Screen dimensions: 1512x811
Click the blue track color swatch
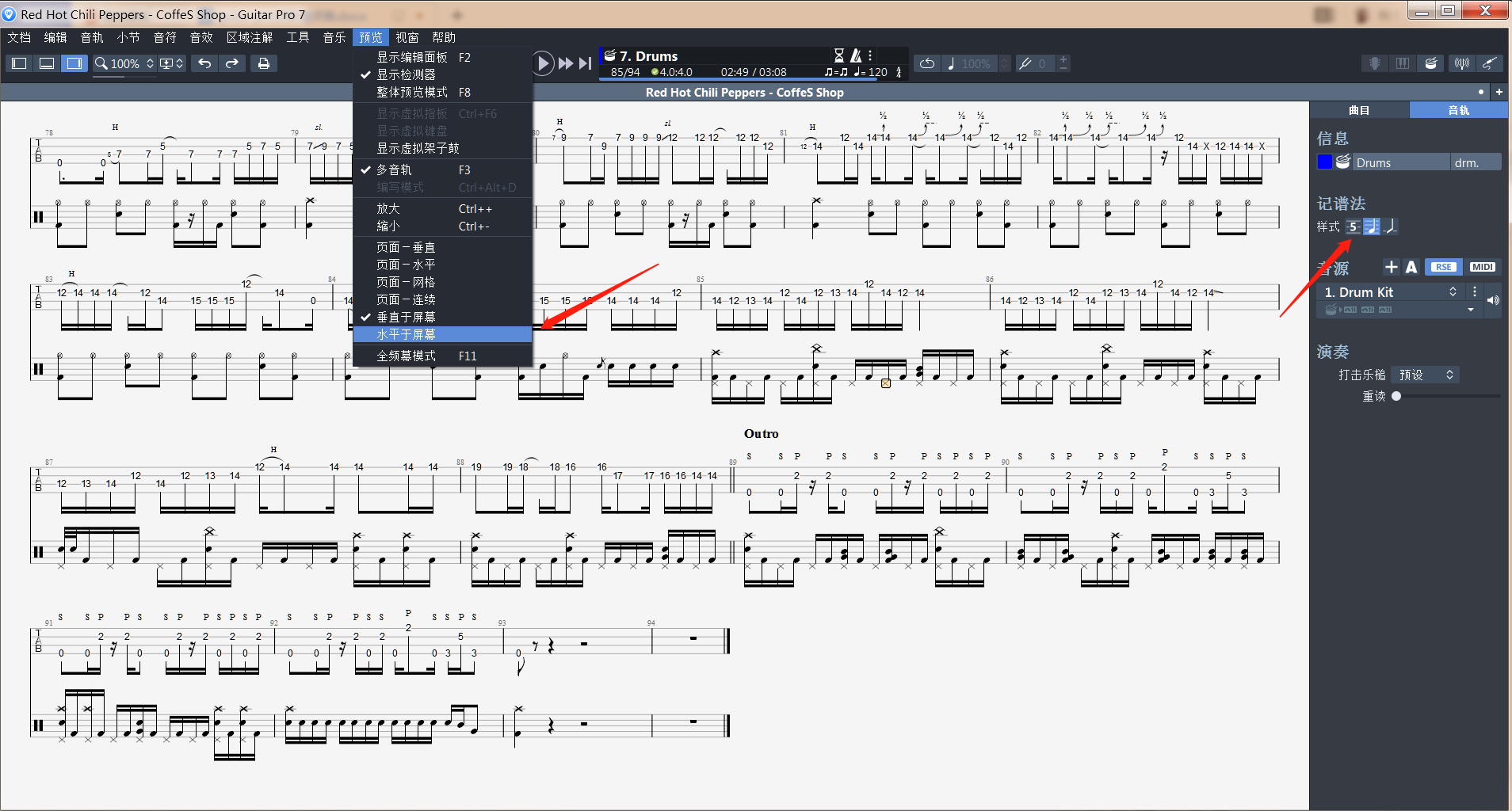[x=1324, y=162]
